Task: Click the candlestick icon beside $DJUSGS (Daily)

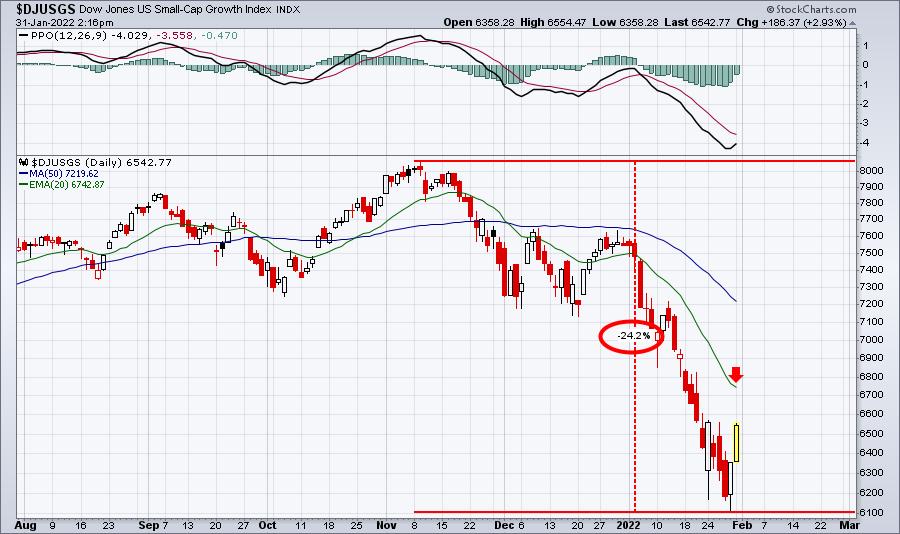Action: [x=24, y=162]
